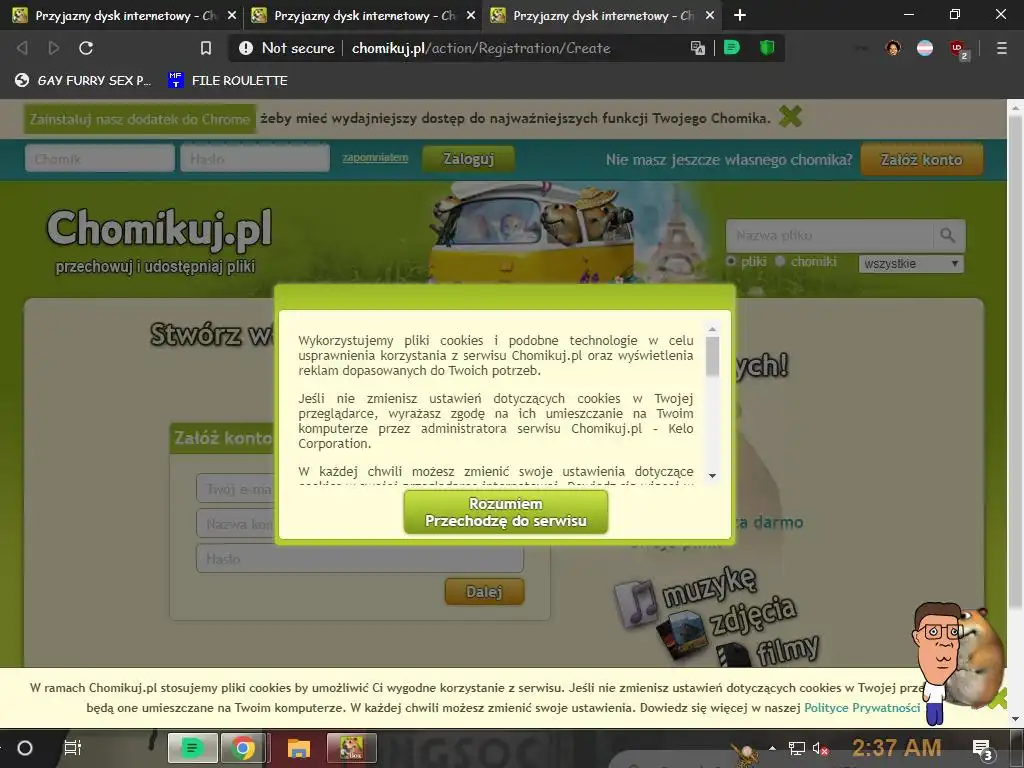Open Windows Cortana search circle
The height and width of the screenshot is (768, 1024).
(x=25, y=748)
